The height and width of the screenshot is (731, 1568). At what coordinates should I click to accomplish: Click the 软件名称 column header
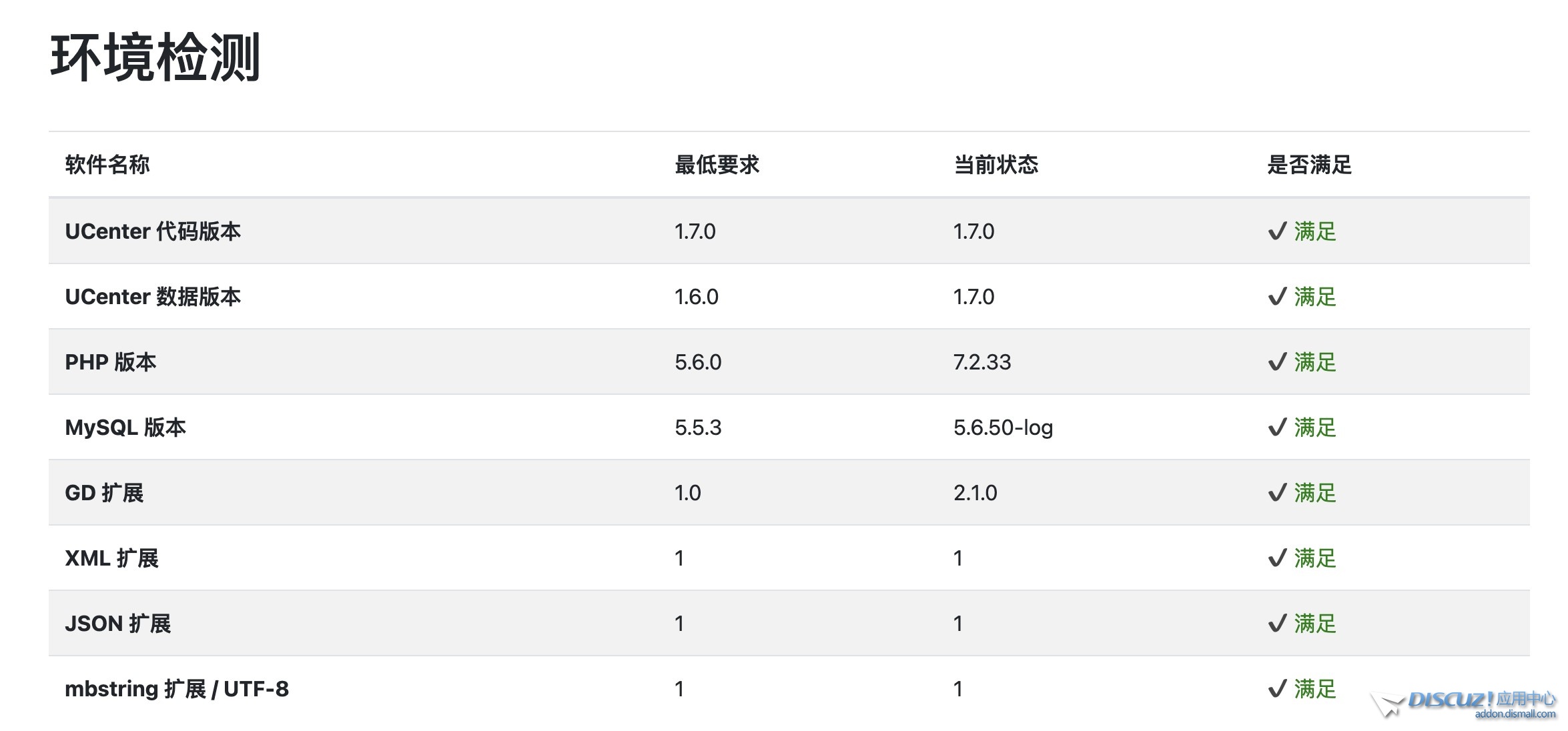click(107, 165)
